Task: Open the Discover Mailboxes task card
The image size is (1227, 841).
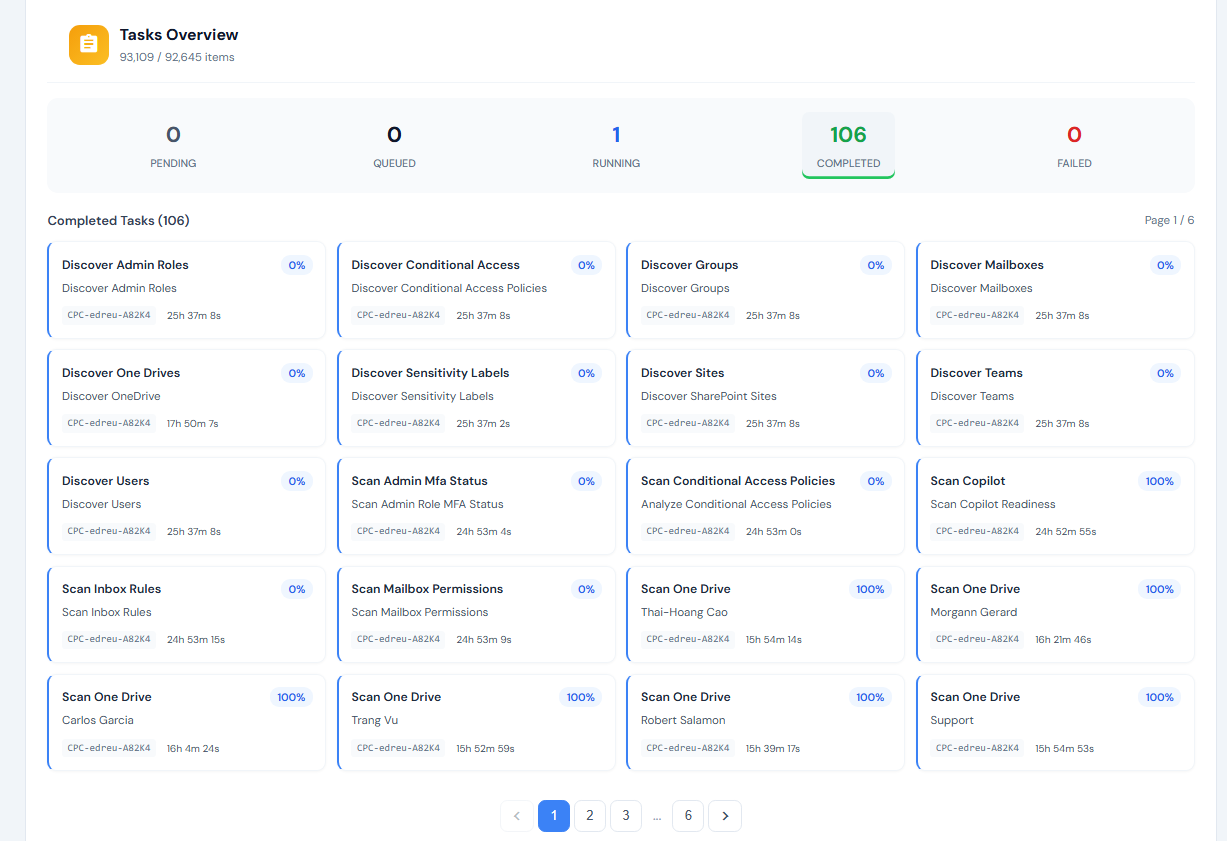Action: (1055, 290)
